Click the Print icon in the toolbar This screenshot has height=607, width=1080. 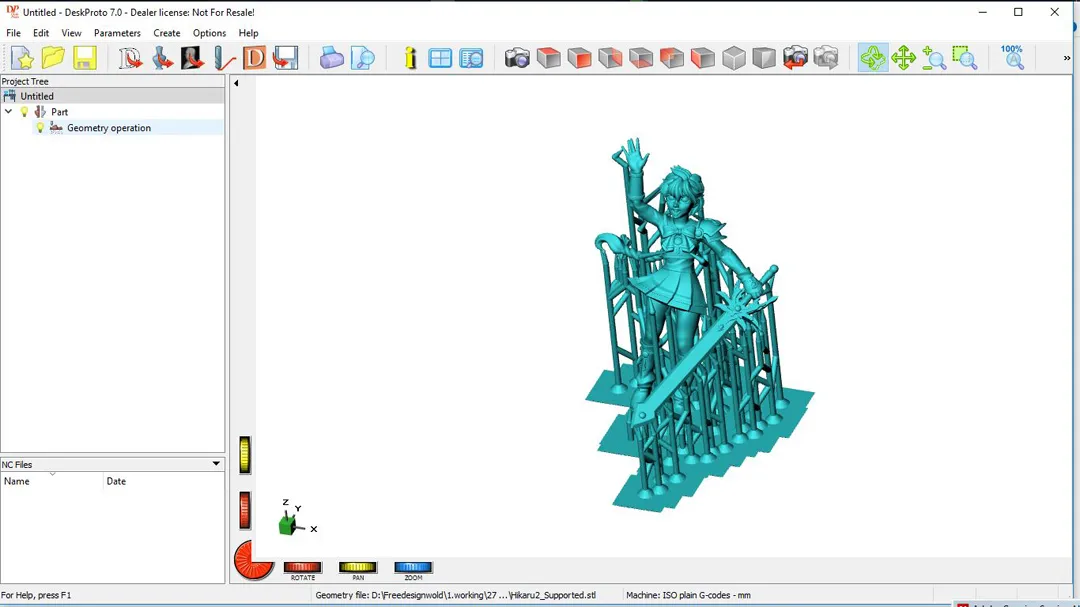pyautogui.click(x=331, y=58)
